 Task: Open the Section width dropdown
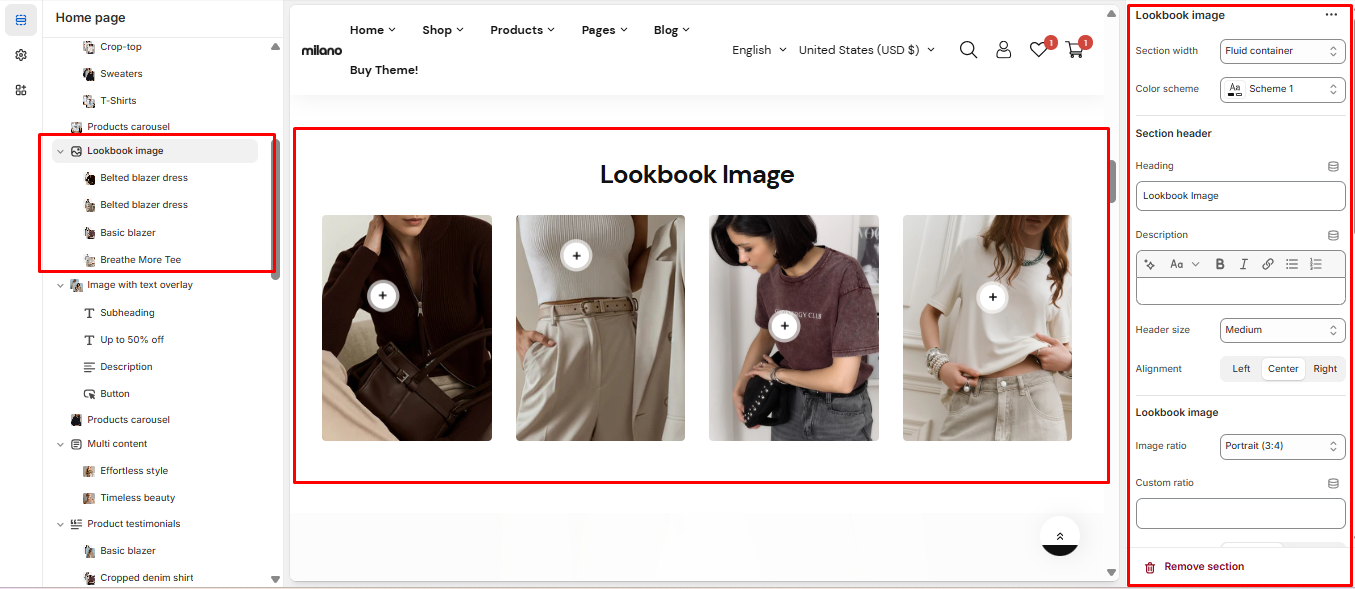pyautogui.click(x=1282, y=51)
